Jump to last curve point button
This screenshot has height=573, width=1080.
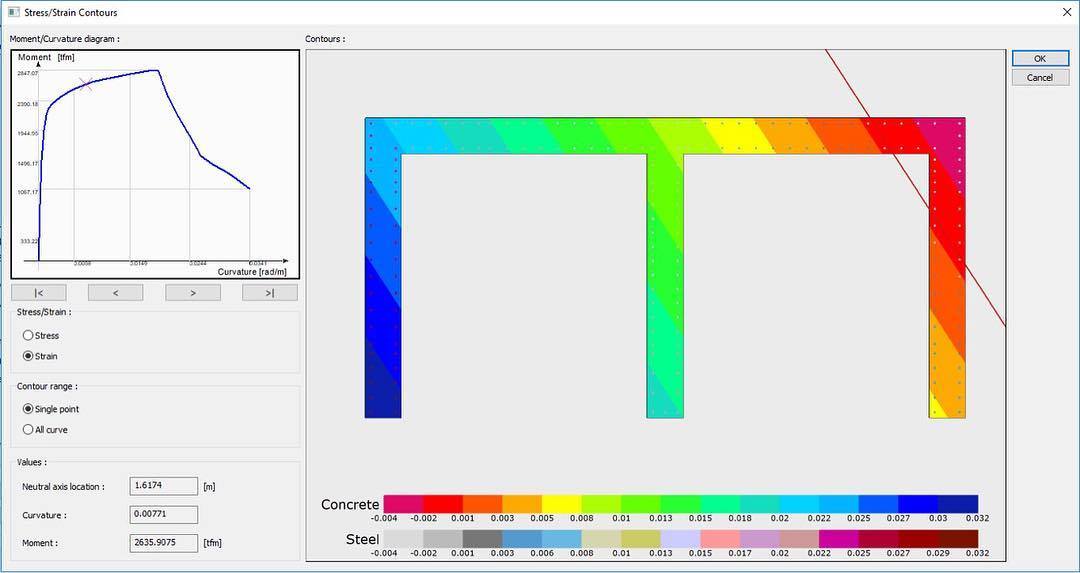pyautogui.click(x=269, y=293)
